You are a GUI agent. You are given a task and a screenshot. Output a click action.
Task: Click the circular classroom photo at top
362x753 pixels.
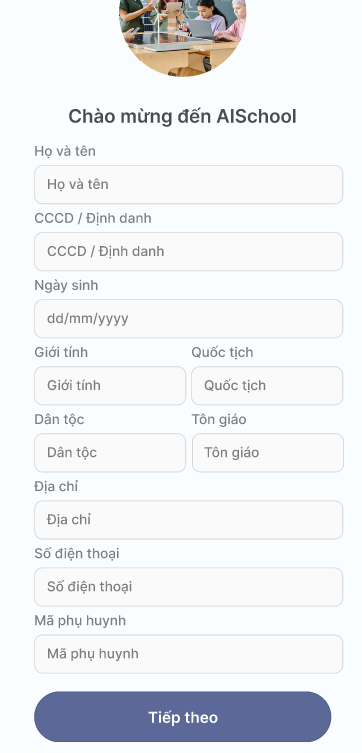pyautogui.click(x=182, y=36)
